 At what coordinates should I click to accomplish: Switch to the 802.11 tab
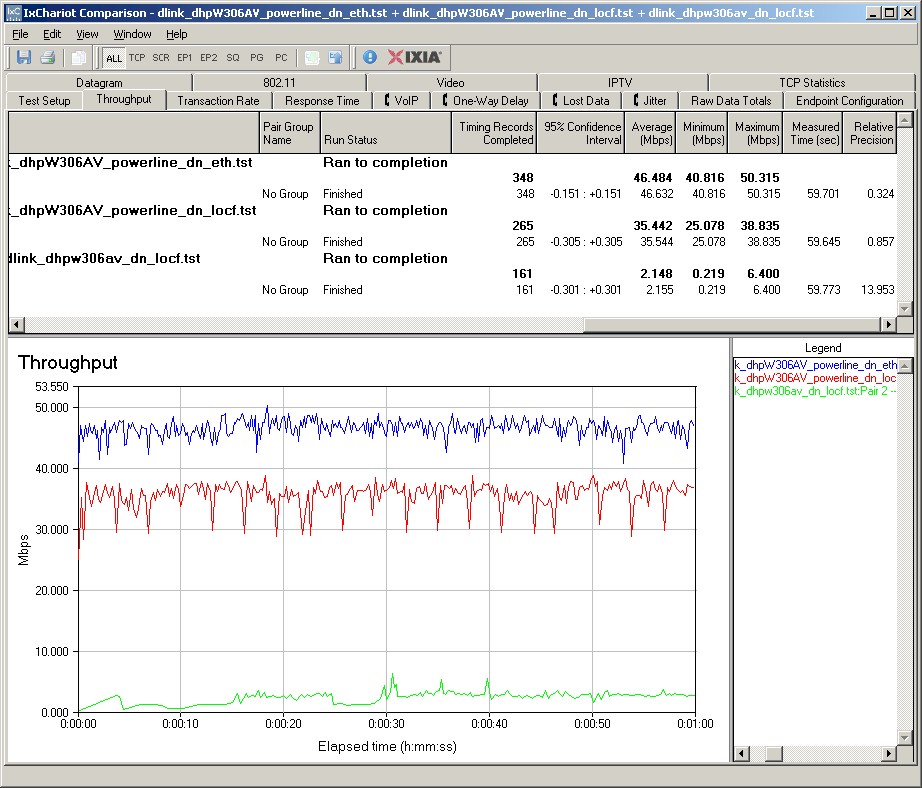(279, 82)
